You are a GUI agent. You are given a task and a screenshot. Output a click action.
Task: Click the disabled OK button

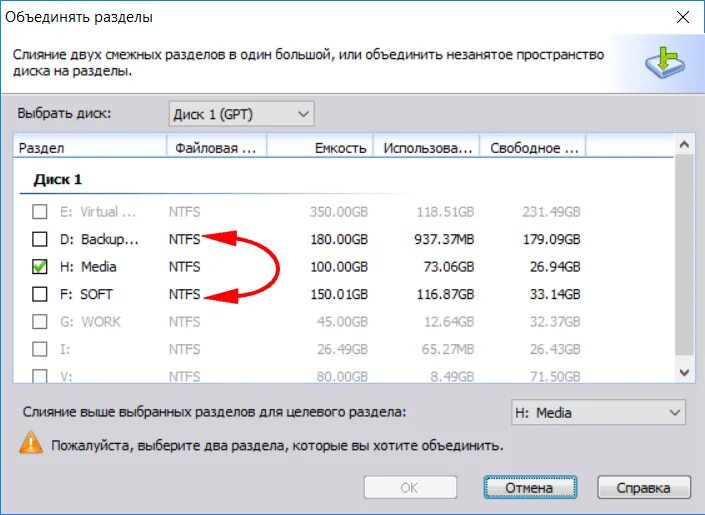(x=411, y=488)
